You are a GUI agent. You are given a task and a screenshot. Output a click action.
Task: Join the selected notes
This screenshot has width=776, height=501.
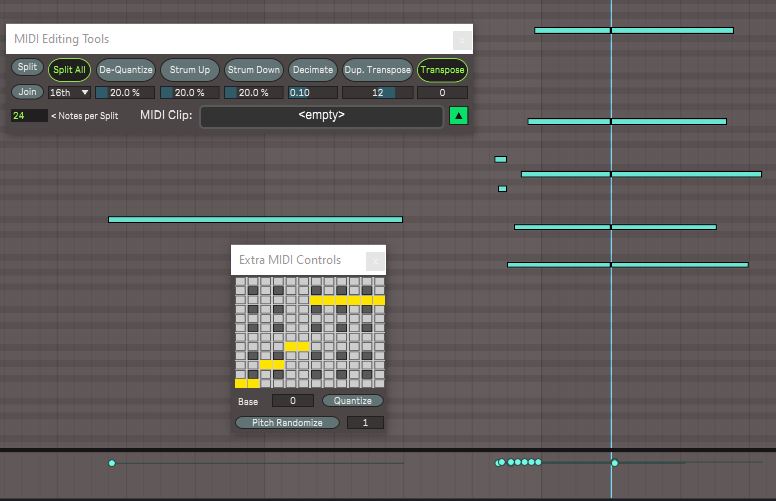coord(27,92)
